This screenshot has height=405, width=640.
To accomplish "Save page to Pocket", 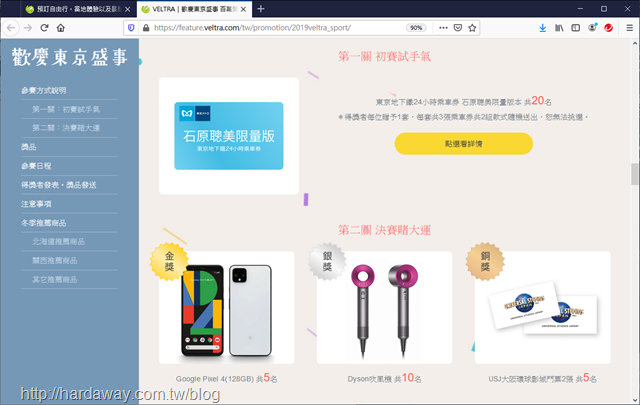I will [458, 28].
